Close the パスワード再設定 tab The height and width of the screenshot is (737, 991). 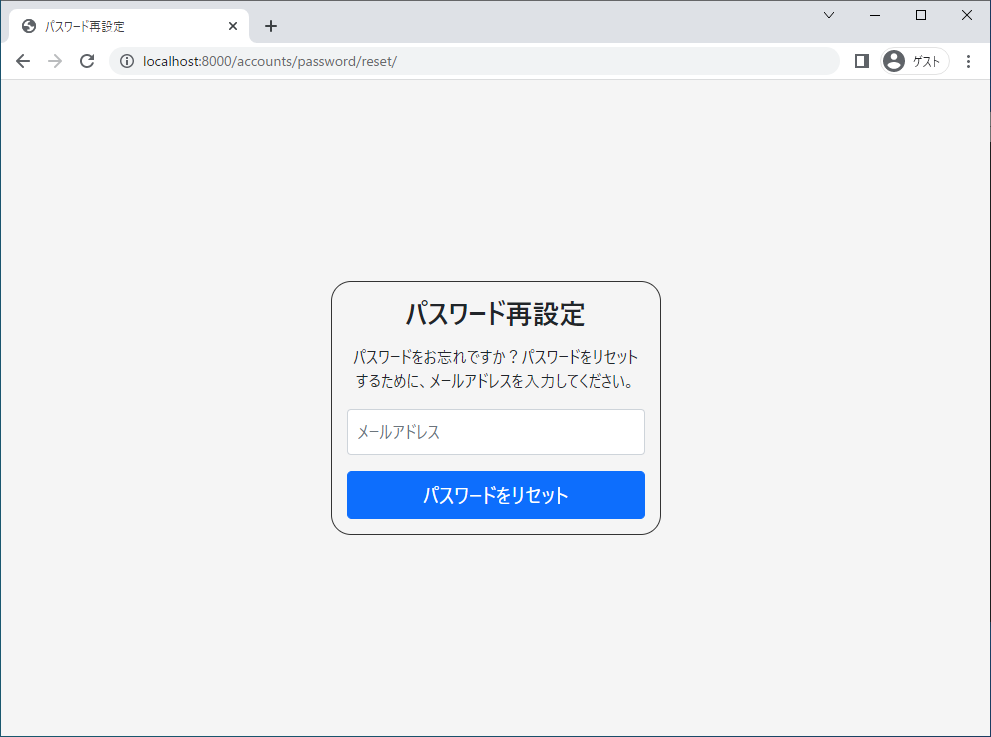coord(233,26)
